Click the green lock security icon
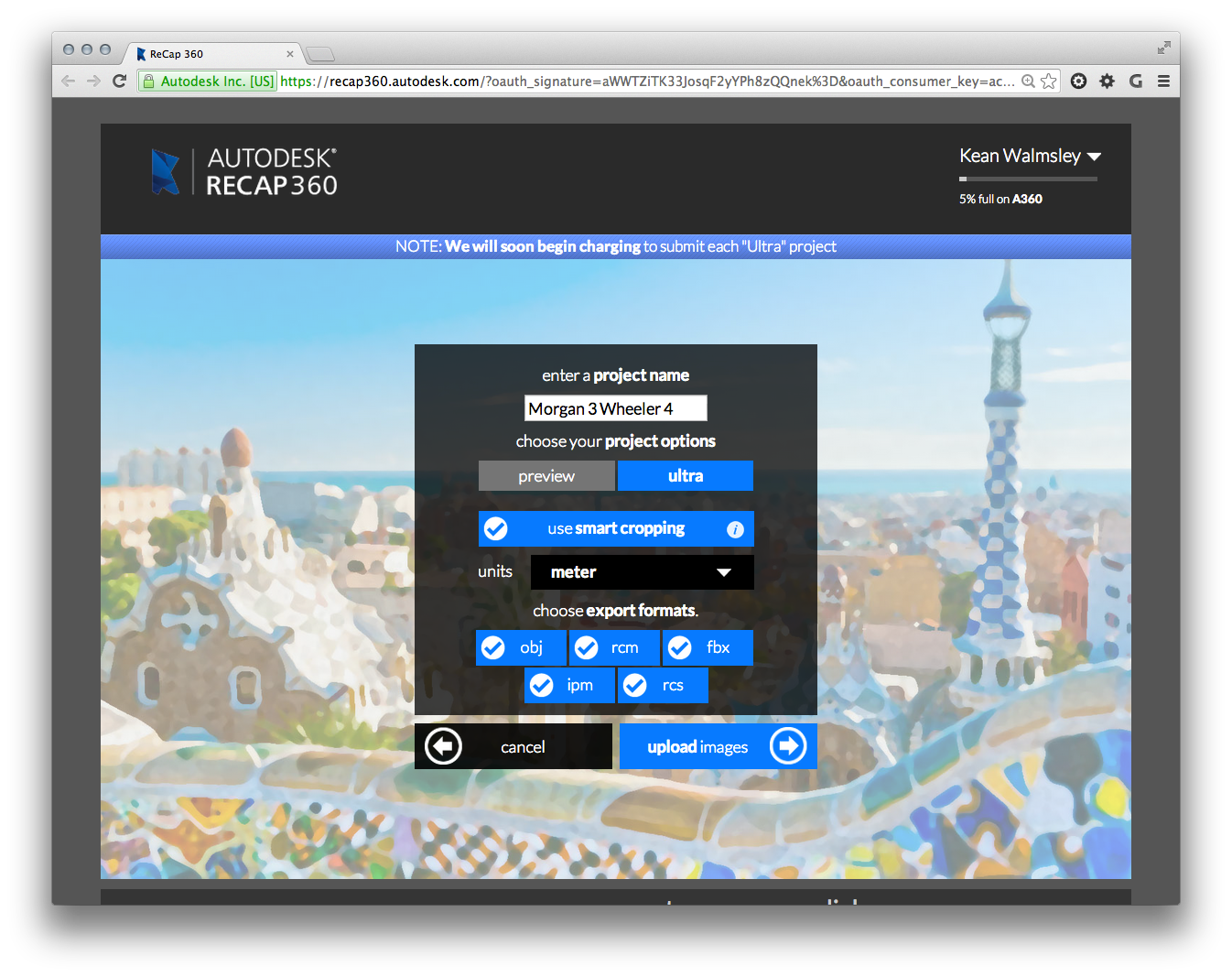 point(148,81)
